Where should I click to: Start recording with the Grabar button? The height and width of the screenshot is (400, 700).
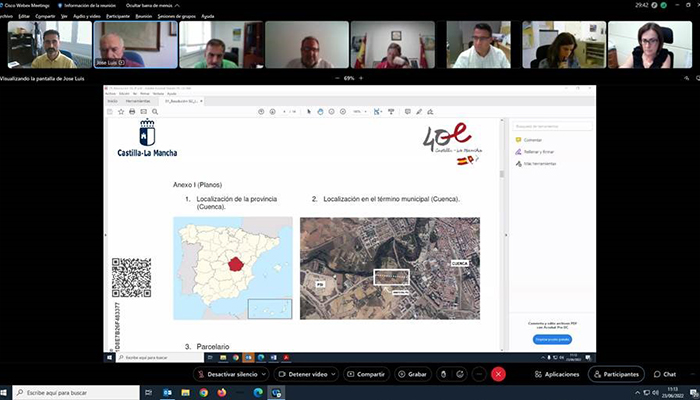tap(411, 374)
